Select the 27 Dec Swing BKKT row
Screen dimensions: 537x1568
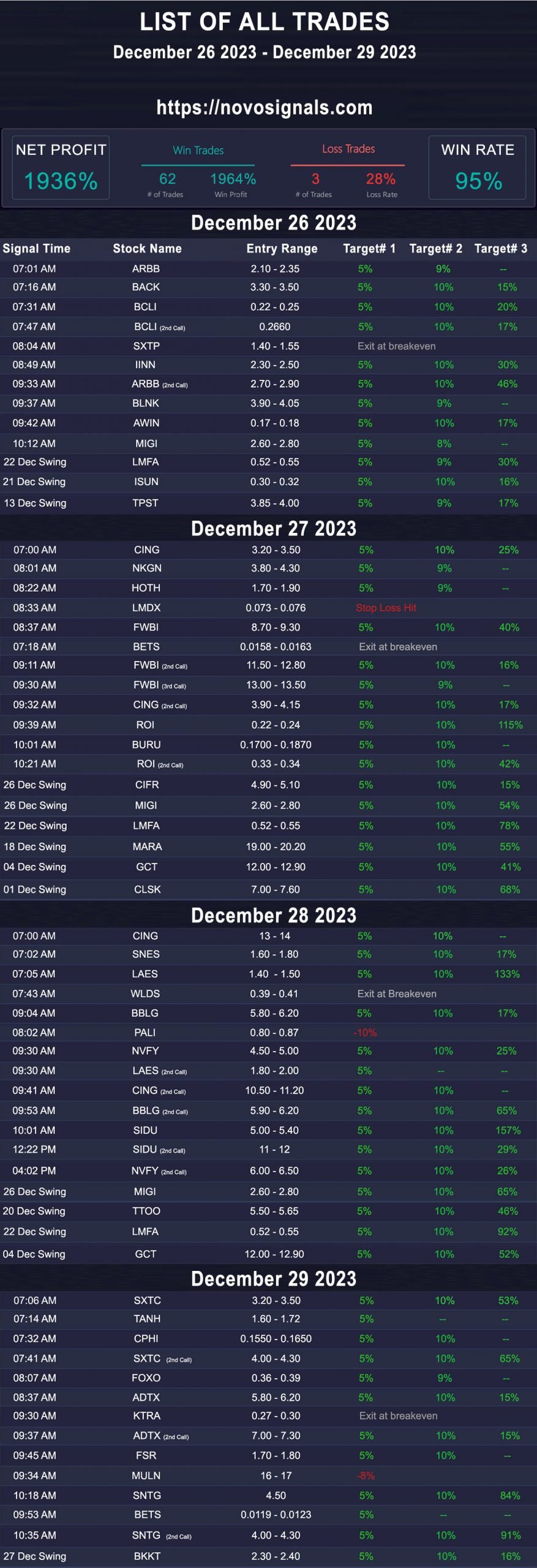pyautogui.click(x=268, y=1556)
